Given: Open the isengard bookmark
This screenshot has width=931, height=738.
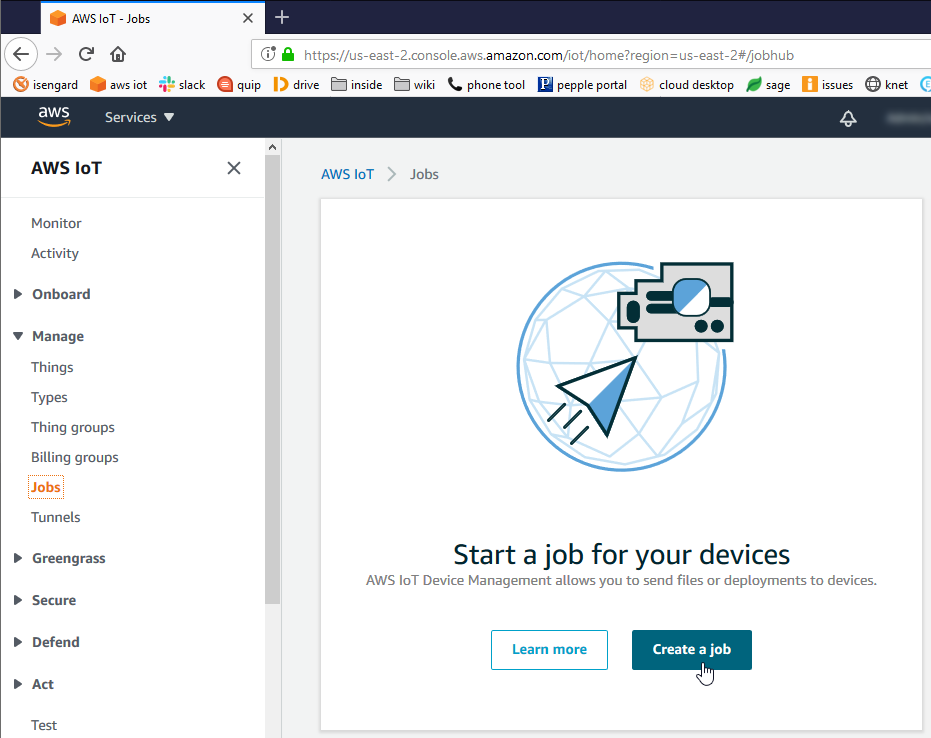Looking at the screenshot, I should [46, 85].
